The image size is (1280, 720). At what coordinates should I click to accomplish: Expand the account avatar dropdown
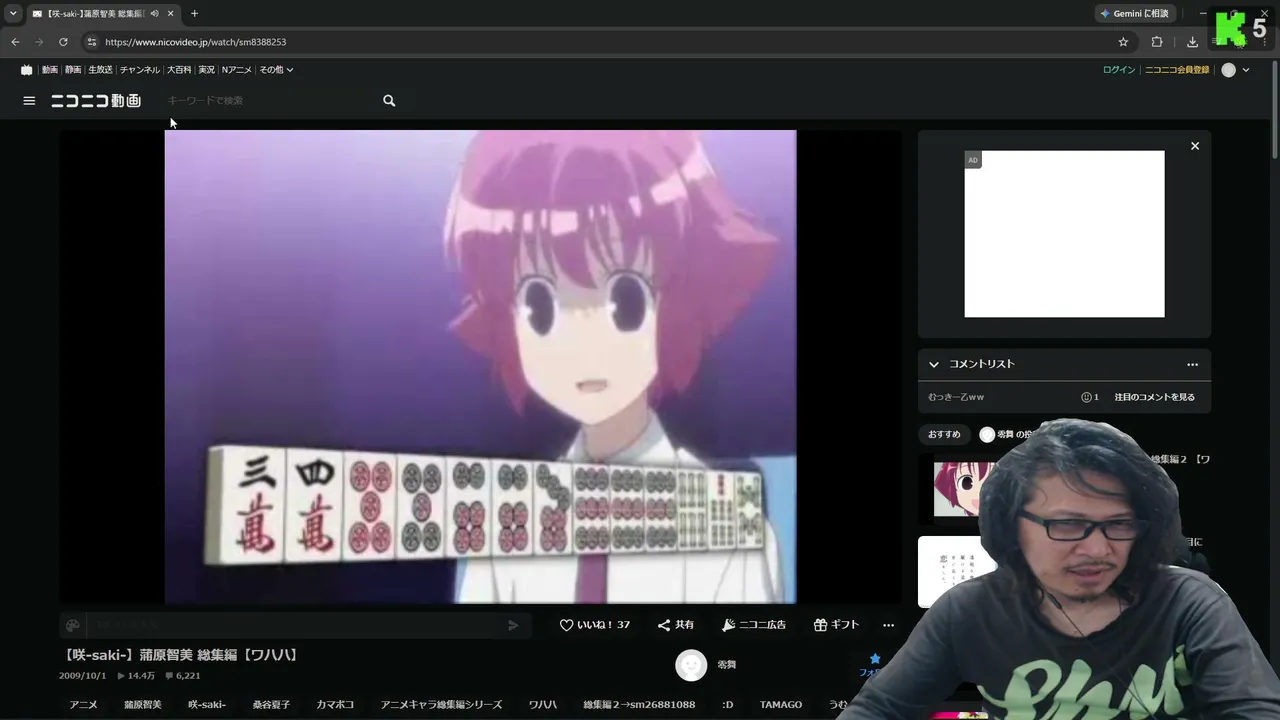1236,70
